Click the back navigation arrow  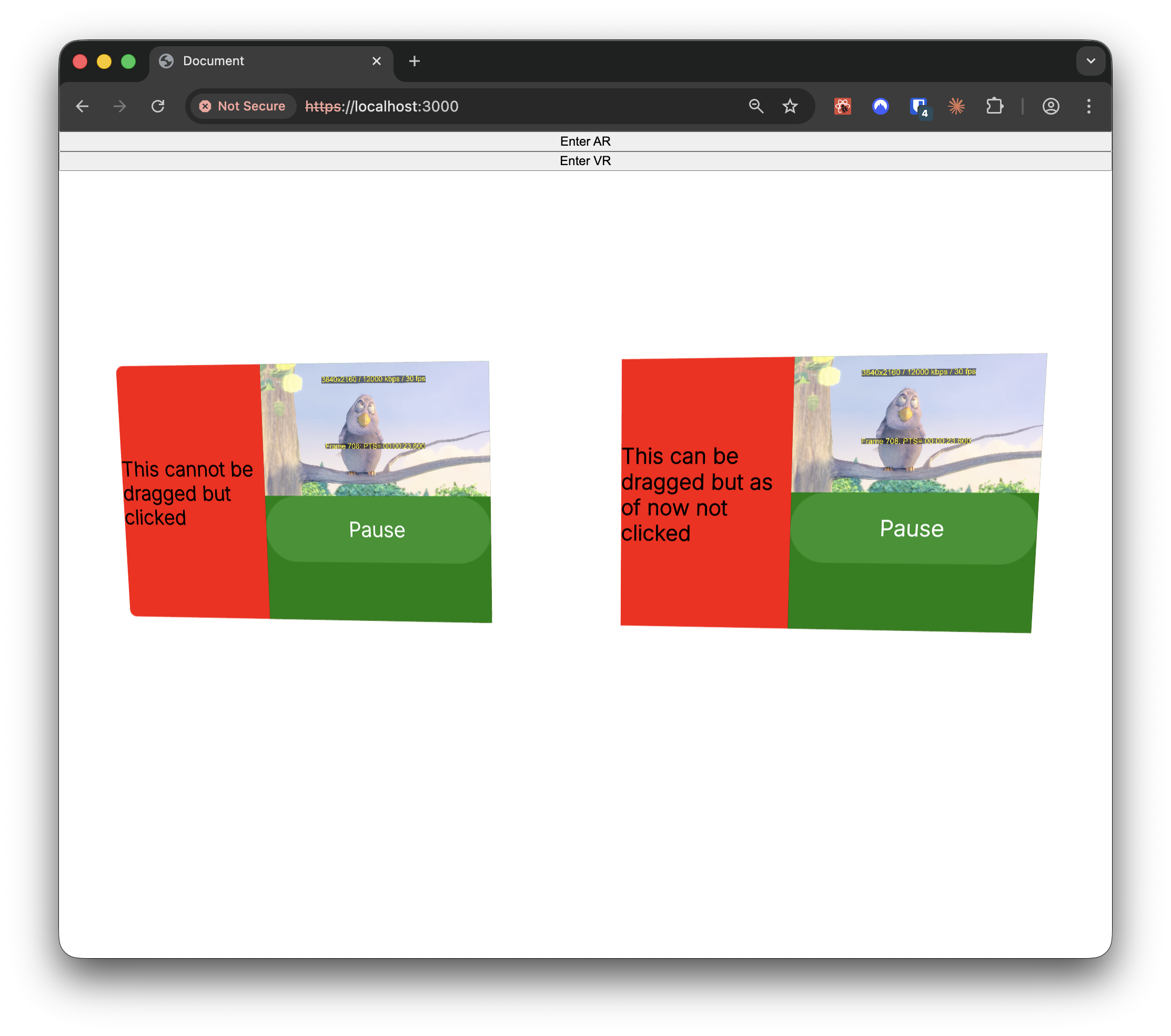pyautogui.click(x=83, y=106)
